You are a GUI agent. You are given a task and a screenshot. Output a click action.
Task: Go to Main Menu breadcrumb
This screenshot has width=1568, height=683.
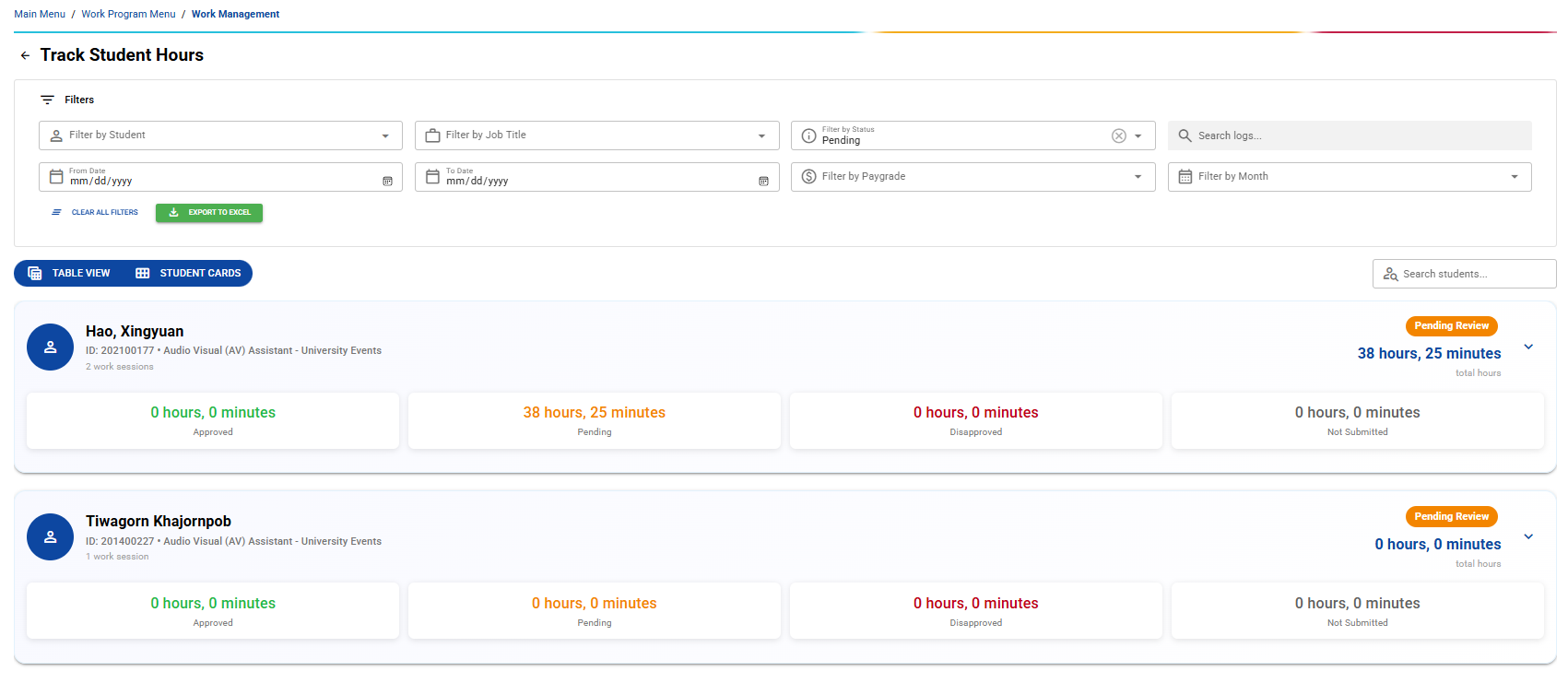pos(40,14)
